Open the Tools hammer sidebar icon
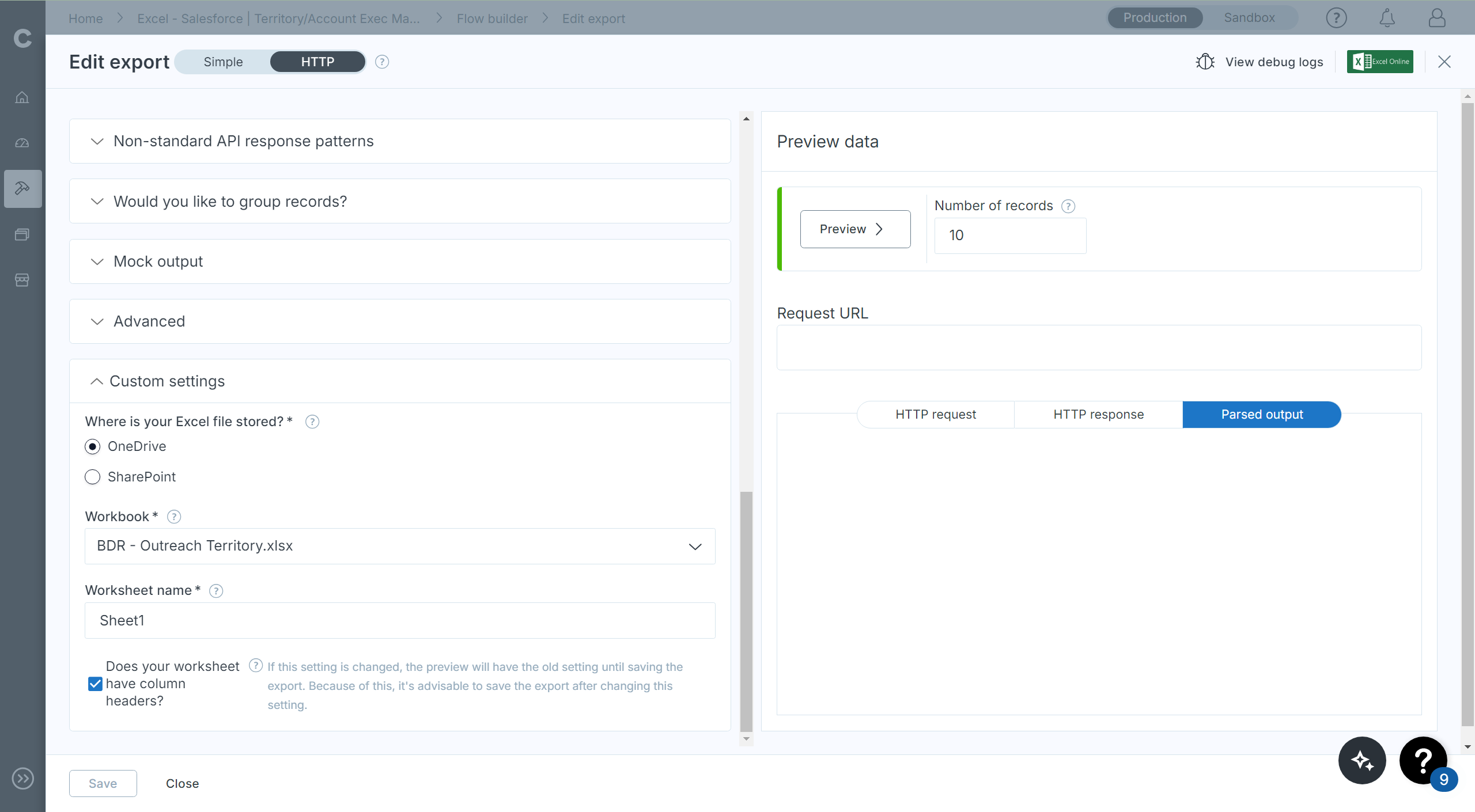 pos(22,188)
